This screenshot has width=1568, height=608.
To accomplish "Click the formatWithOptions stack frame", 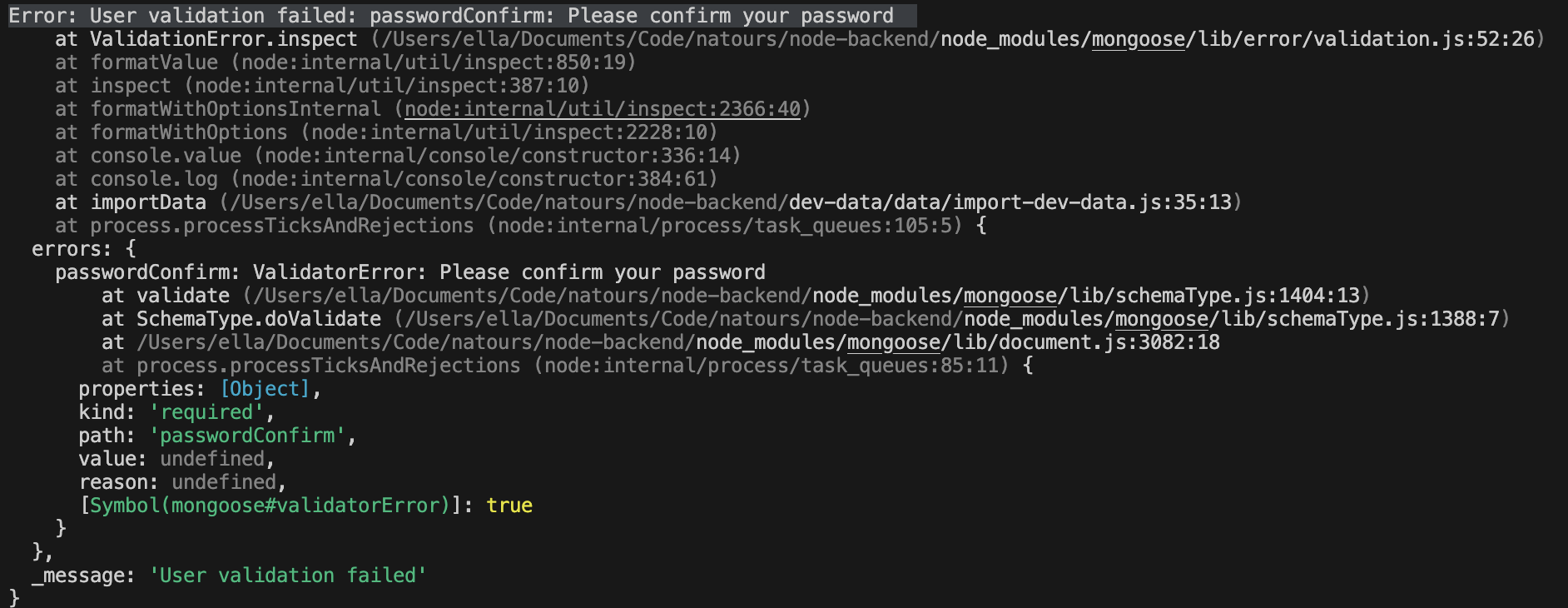I will tap(188, 132).
